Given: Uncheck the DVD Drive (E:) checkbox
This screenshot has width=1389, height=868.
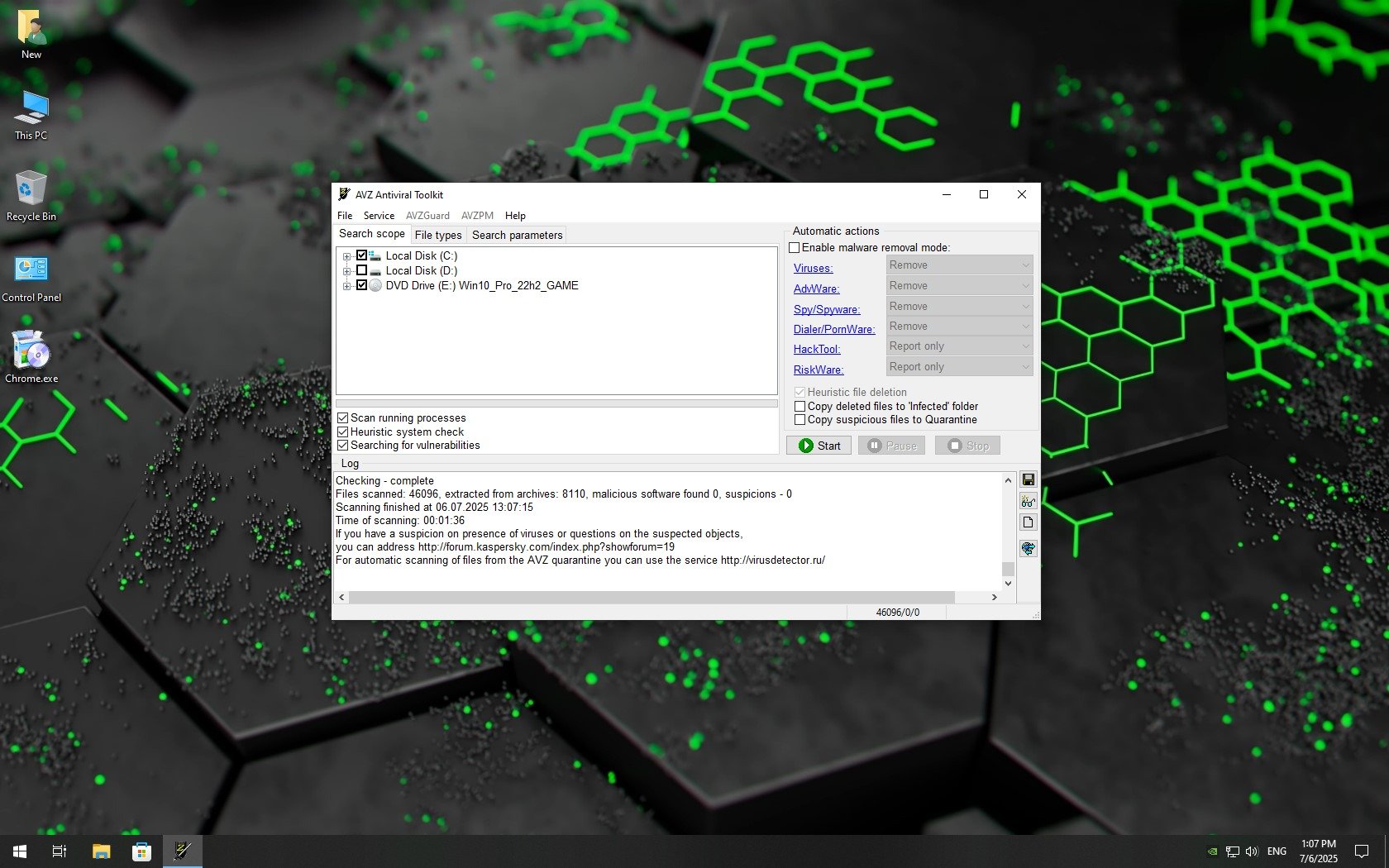Looking at the screenshot, I should [361, 285].
